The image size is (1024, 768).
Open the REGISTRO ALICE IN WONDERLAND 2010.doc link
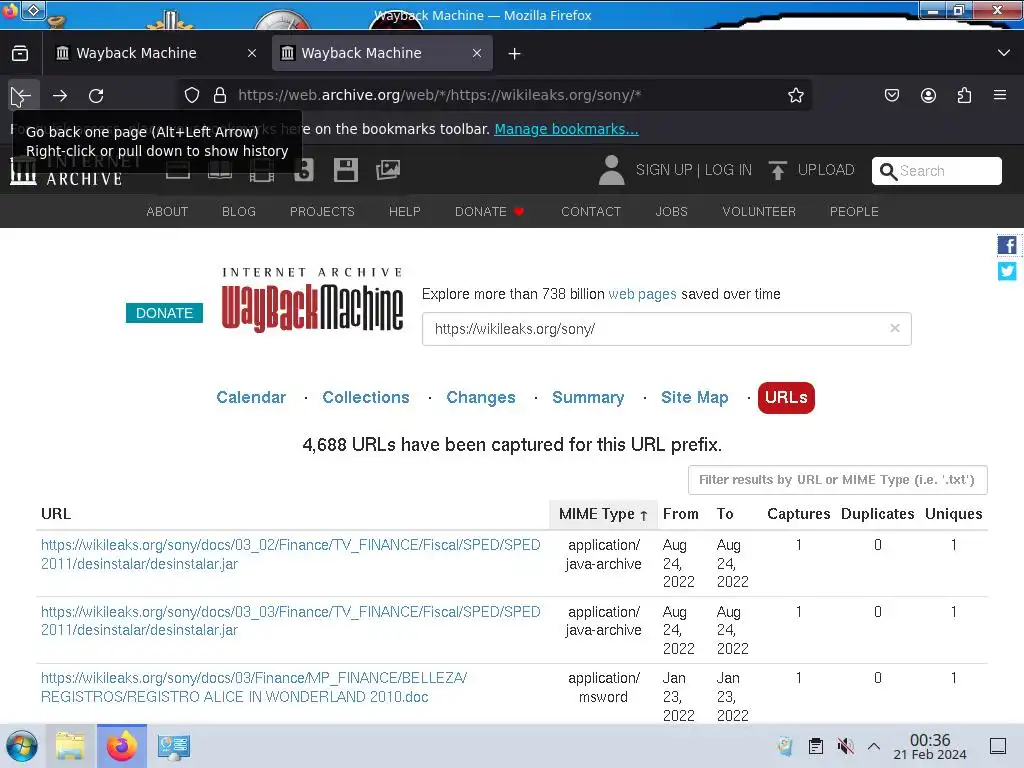click(x=254, y=688)
